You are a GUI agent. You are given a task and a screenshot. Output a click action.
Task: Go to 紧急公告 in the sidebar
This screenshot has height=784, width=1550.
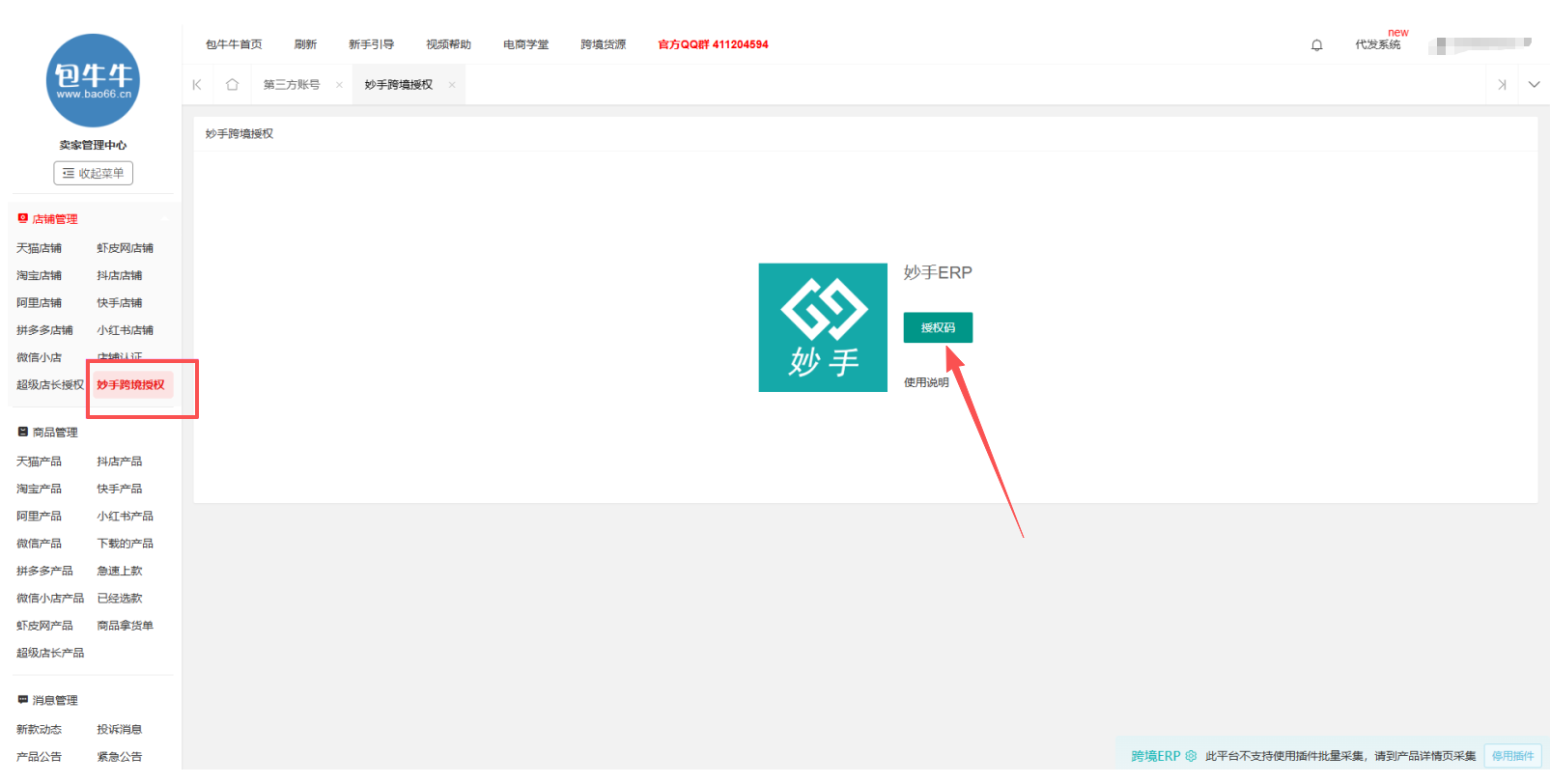click(x=119, y=757)
